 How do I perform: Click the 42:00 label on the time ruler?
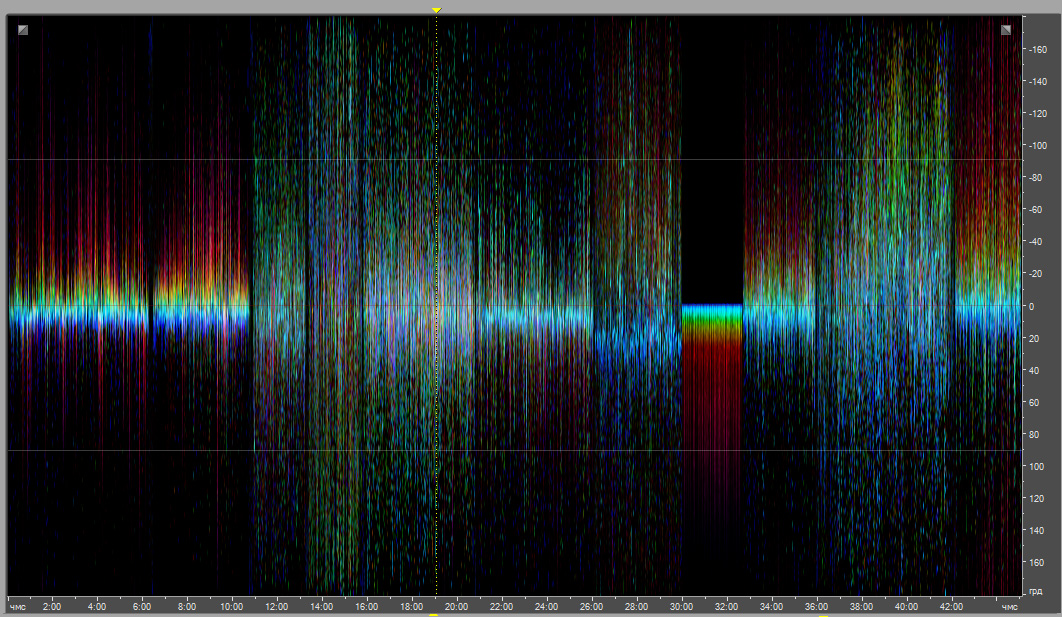pyautogui.click(x=951, y=606)
